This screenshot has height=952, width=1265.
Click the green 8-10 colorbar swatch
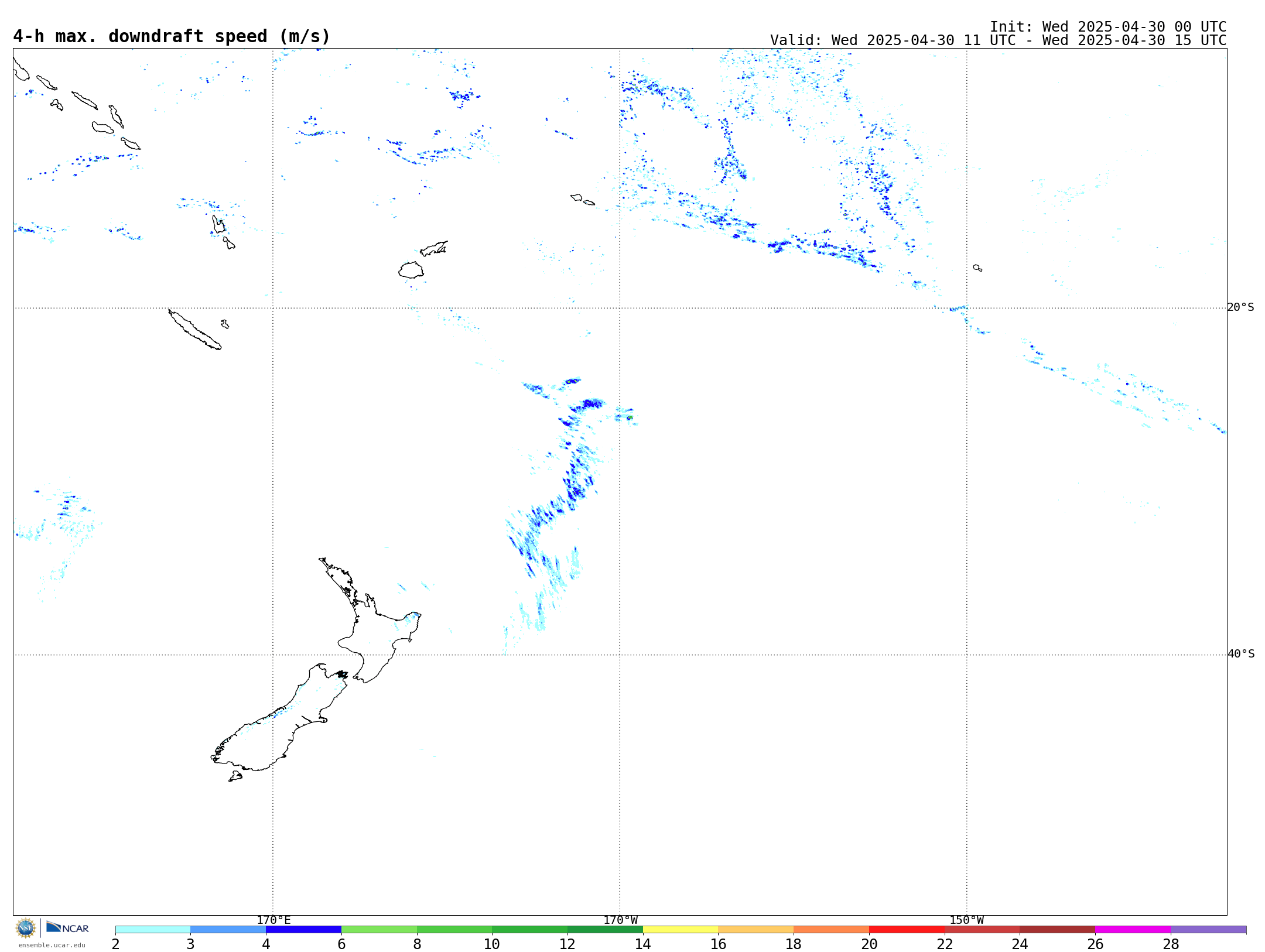point(454,930)
